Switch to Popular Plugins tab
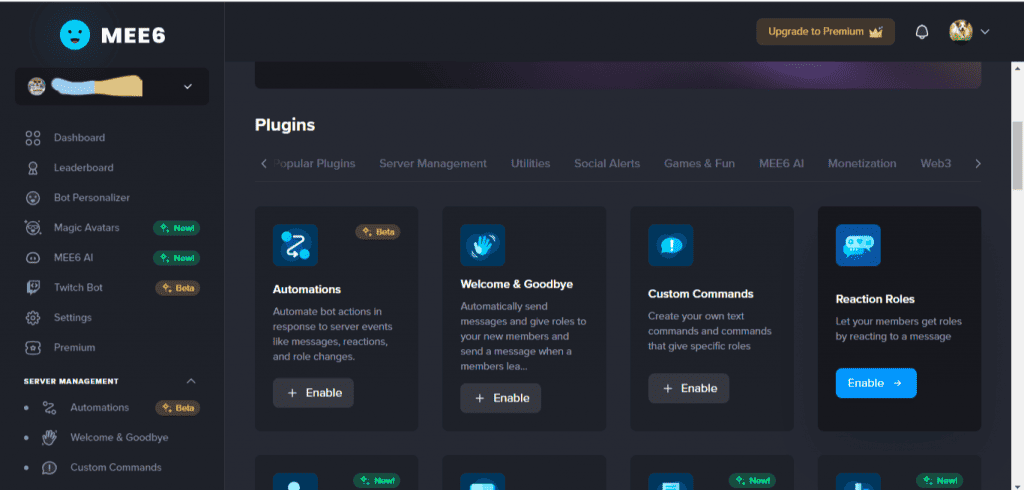This screenshot has height=490, width=1024. click(x=314, y=163)
